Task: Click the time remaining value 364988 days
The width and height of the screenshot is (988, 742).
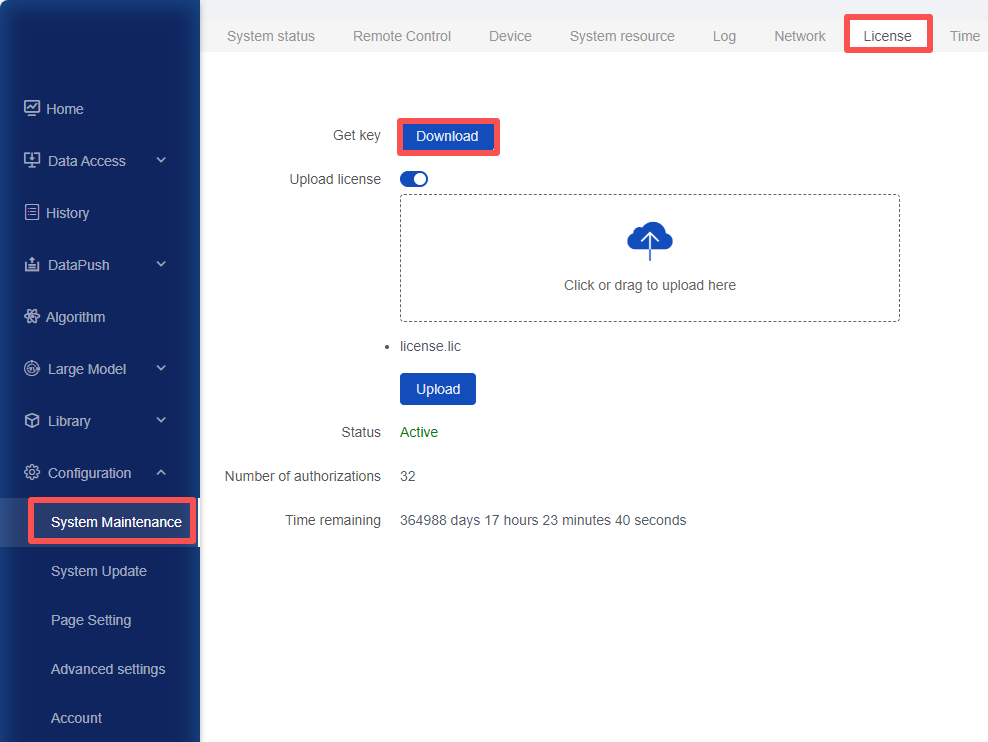Action: pyautogui.click(x=543, y=520)
